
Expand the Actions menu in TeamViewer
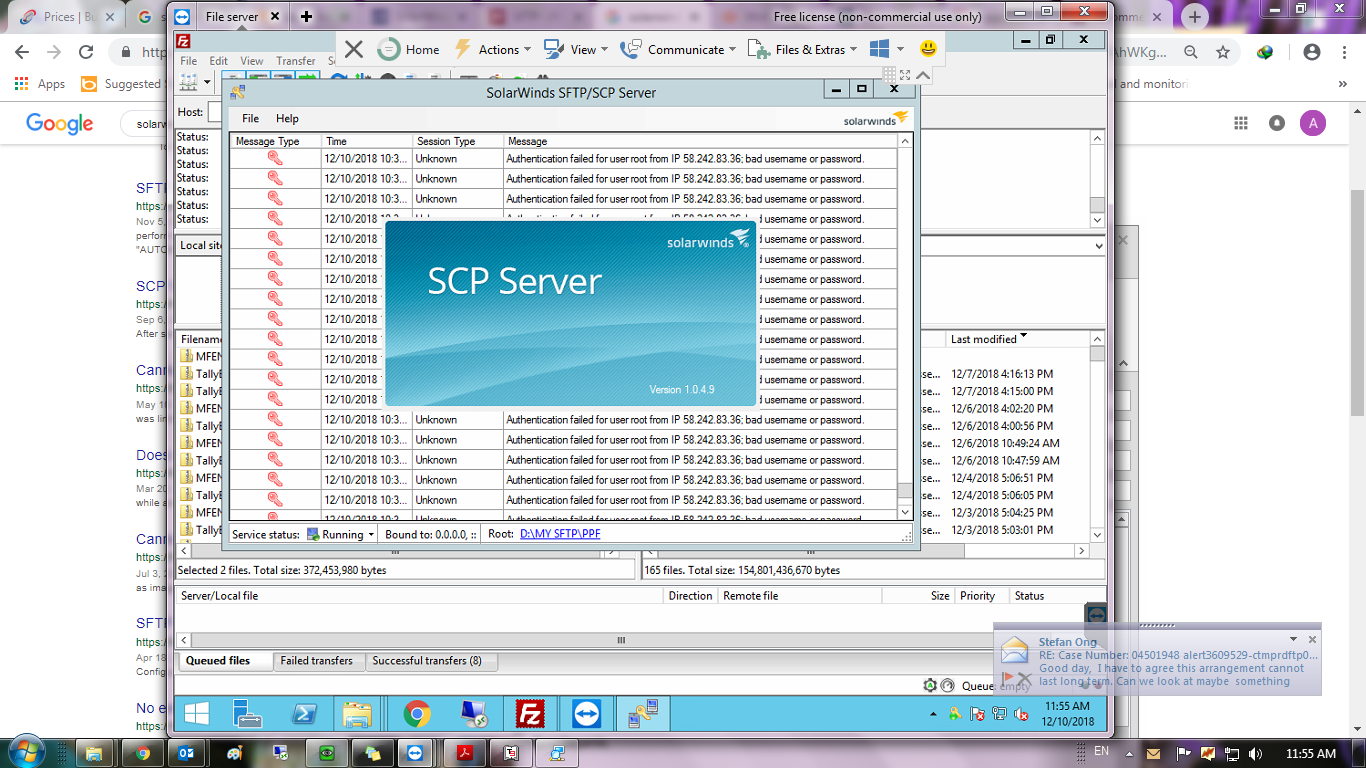pyautogui.click(x=492, y=49)
